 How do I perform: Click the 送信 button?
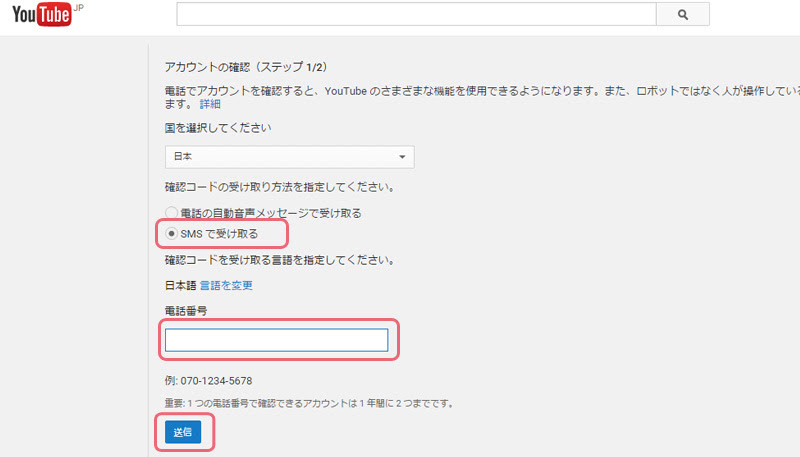point(183,432)
